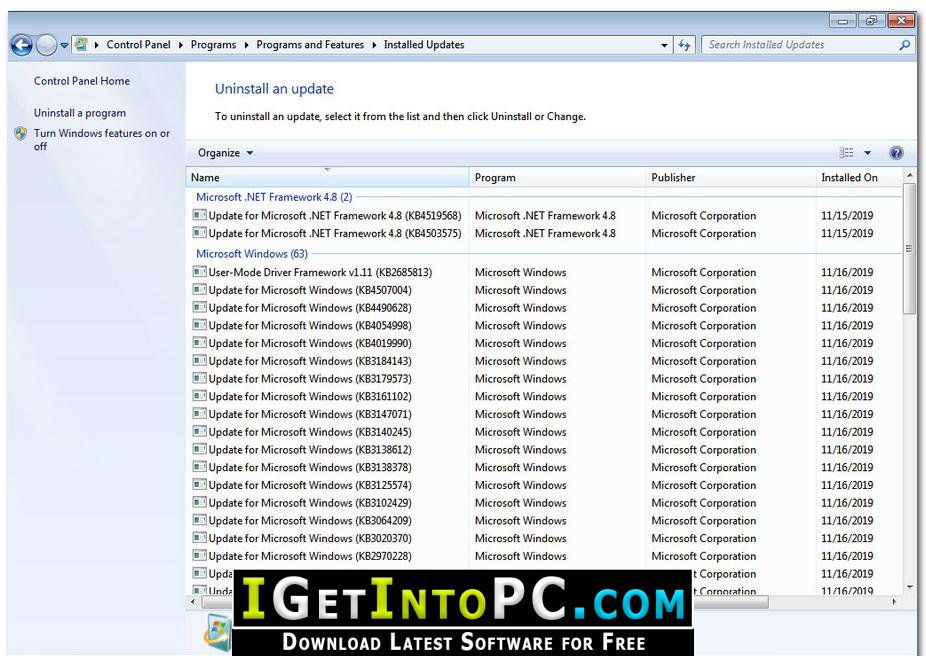
Task: Select the icon for update KB4507004
Action: (x=200, y=290)
